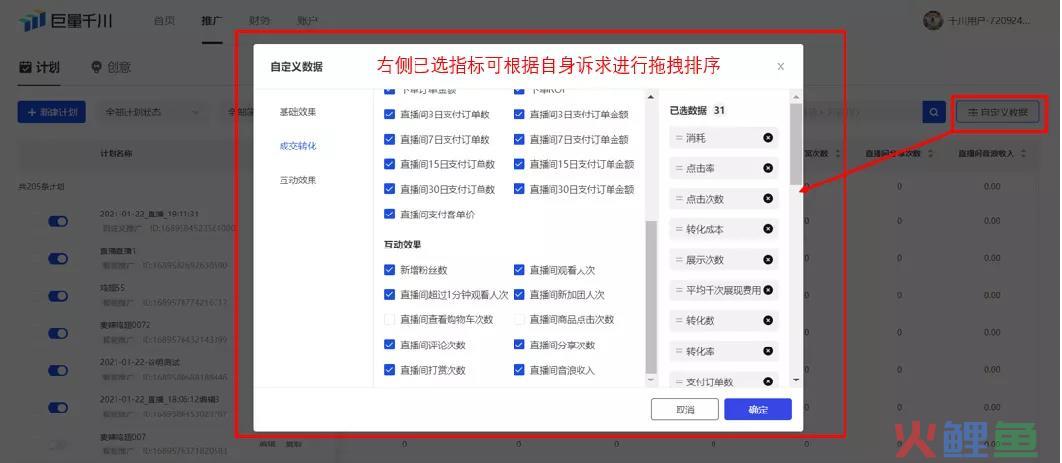Screen dimensions: 1062x463
Task: Remove 展示次数 from selected data list
Action: tap(768, 260)
